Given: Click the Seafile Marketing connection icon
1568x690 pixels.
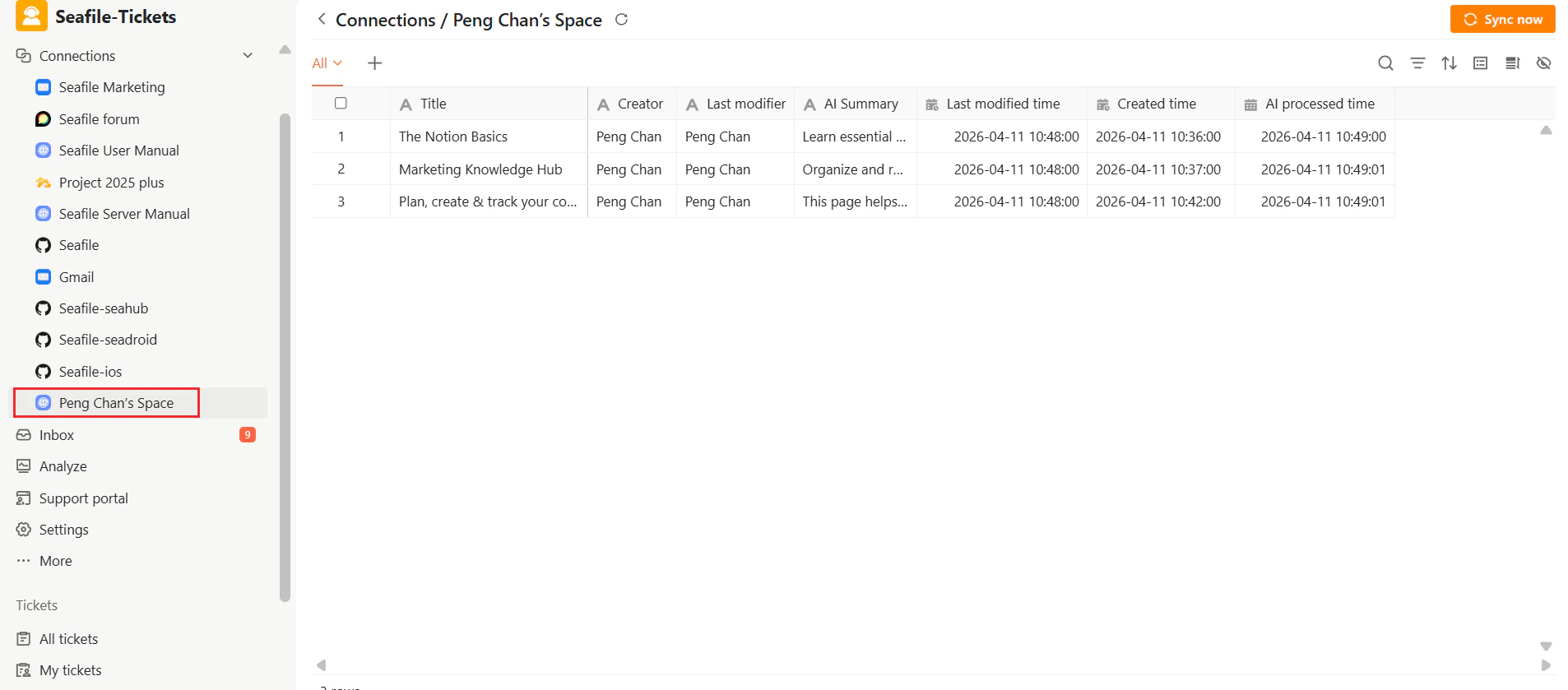Looking at the screenshot, I should pos(44,87).
